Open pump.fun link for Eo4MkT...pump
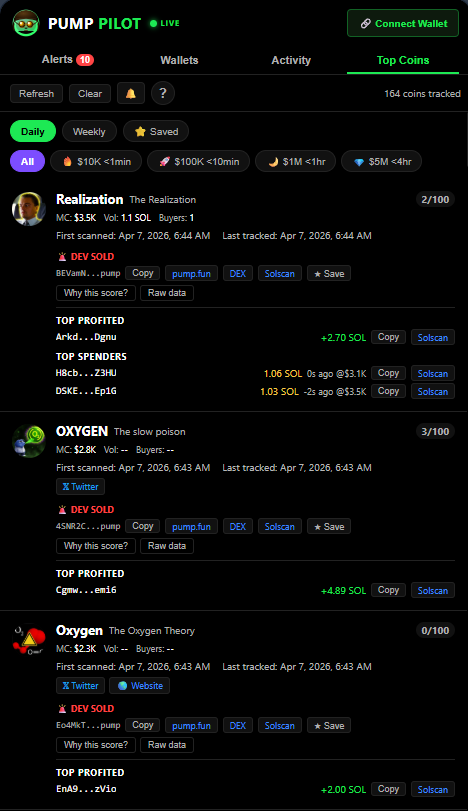Screen dimensions: 468x811 tap(191, 725)
